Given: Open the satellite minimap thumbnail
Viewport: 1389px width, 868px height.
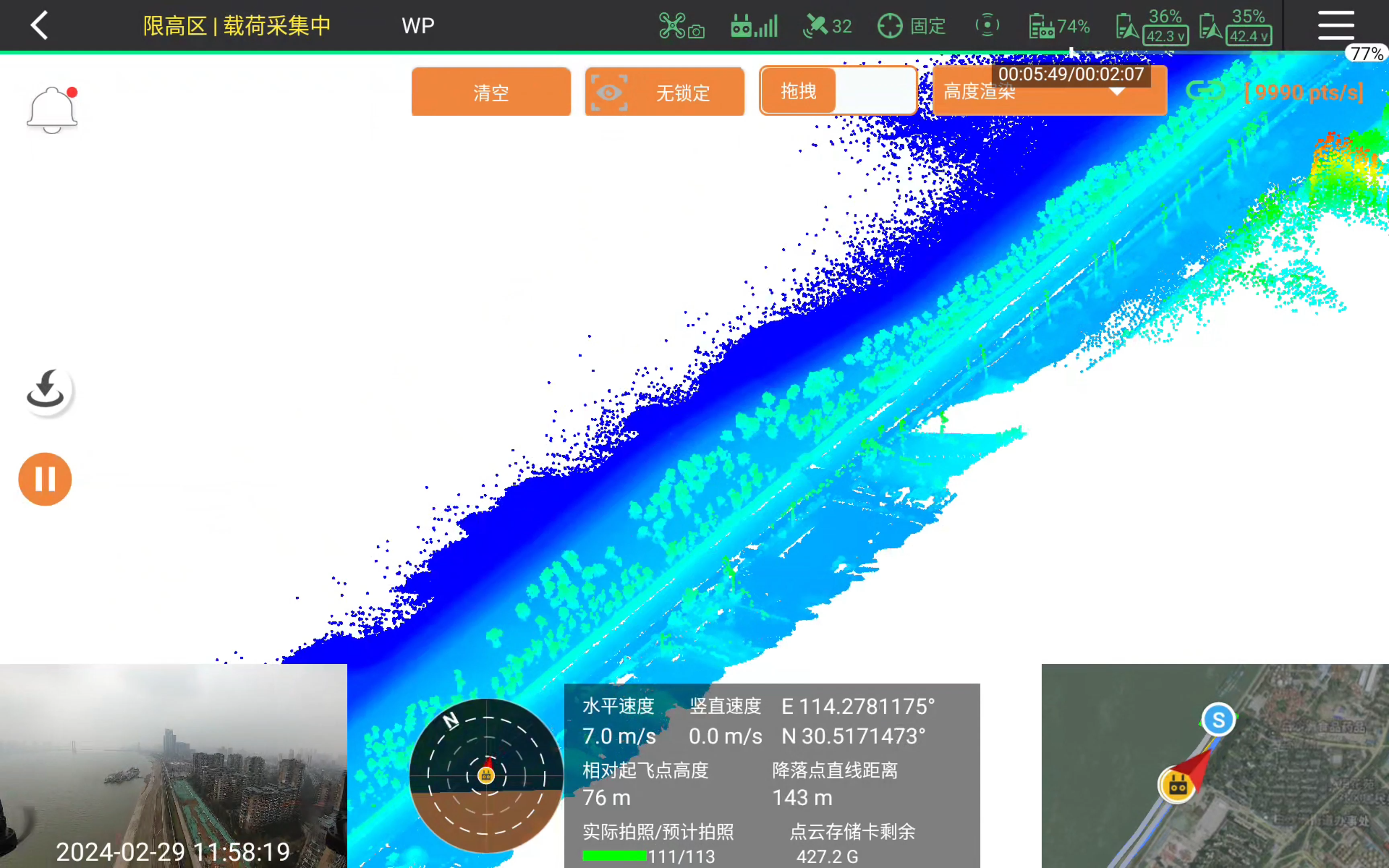Looking at the screenshot, I should coord(1215,766).
